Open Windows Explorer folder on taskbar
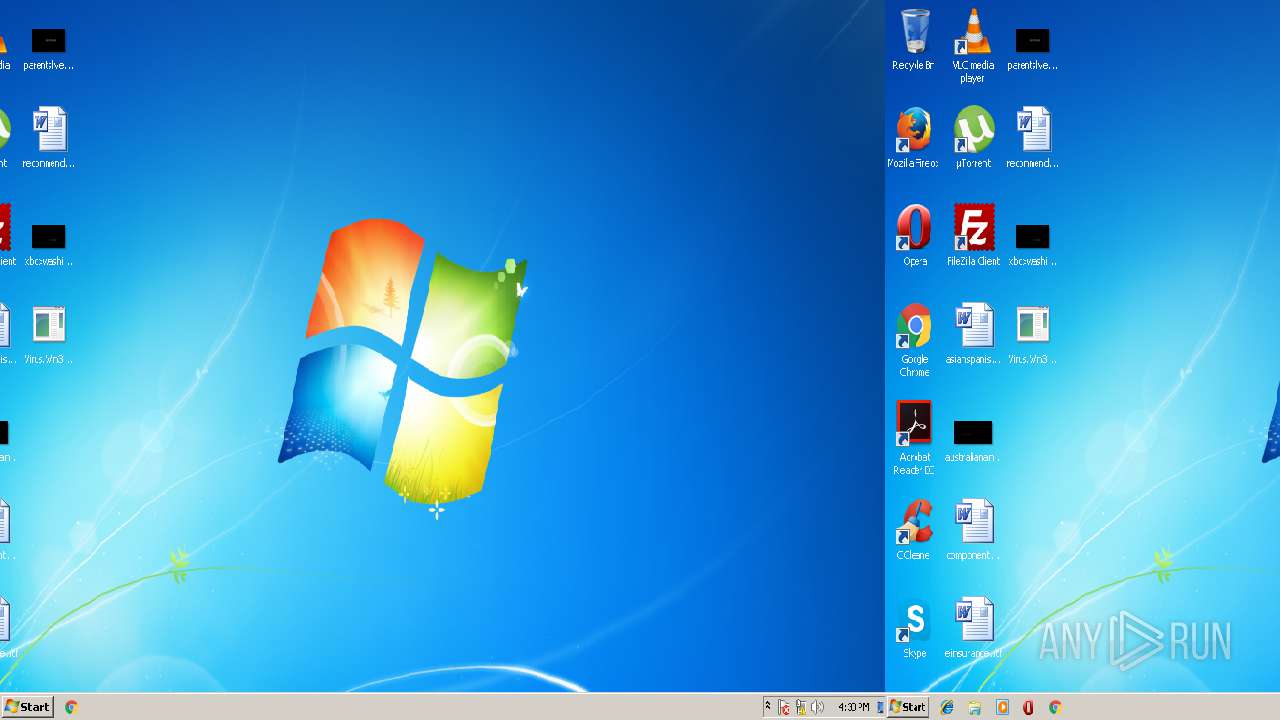The image size is (1280, 720). (x=974, y=707)
